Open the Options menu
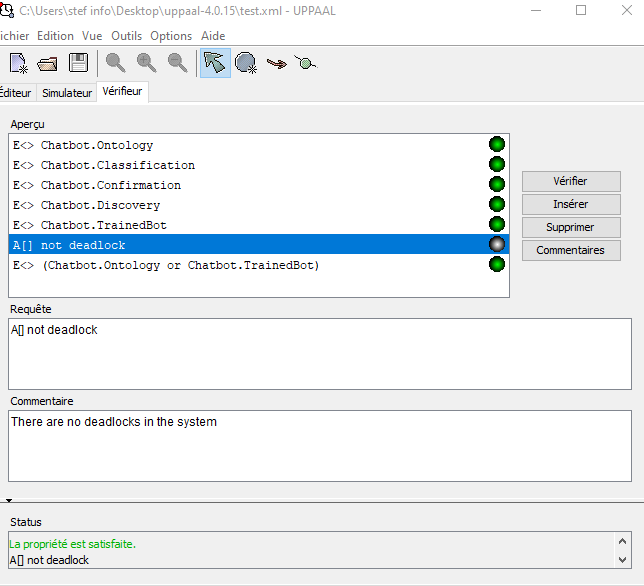Screen dimensions: 644x586 pyautogui.click(x=171, y=36)
